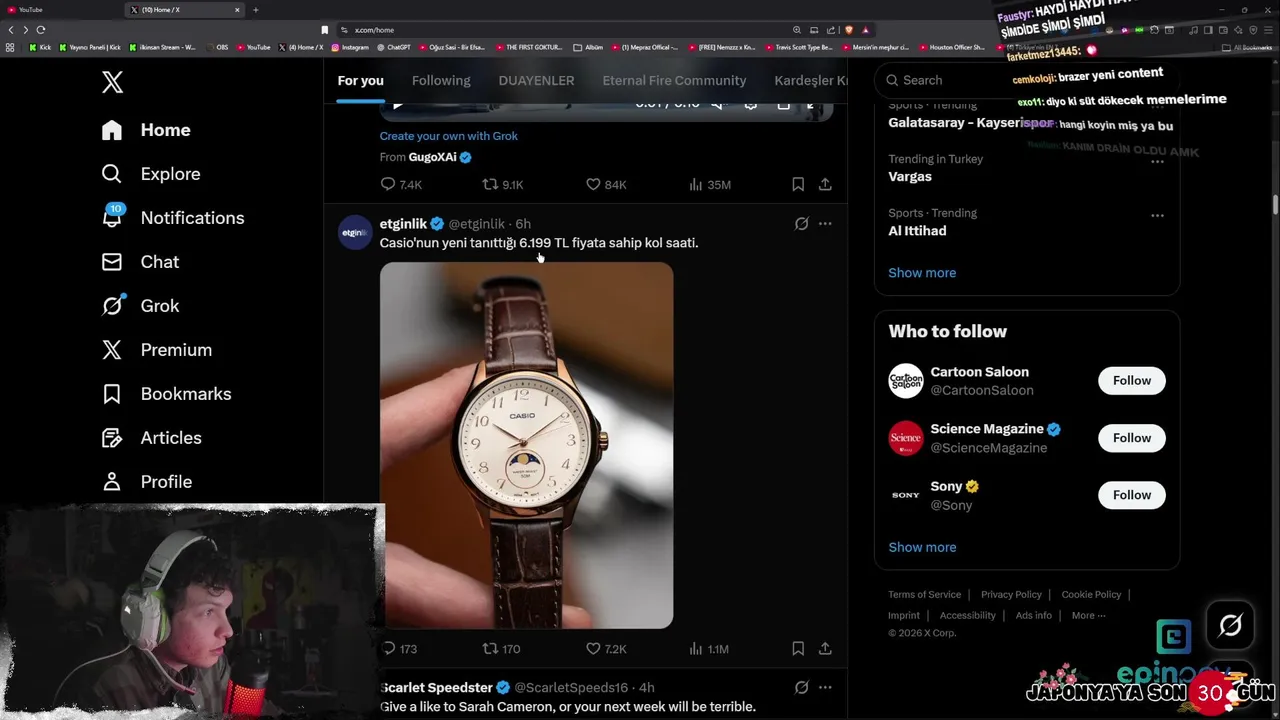This screenshot has width=1280, height=720.
Task: Open Profile from the sidebar
Action: [146, 482]
